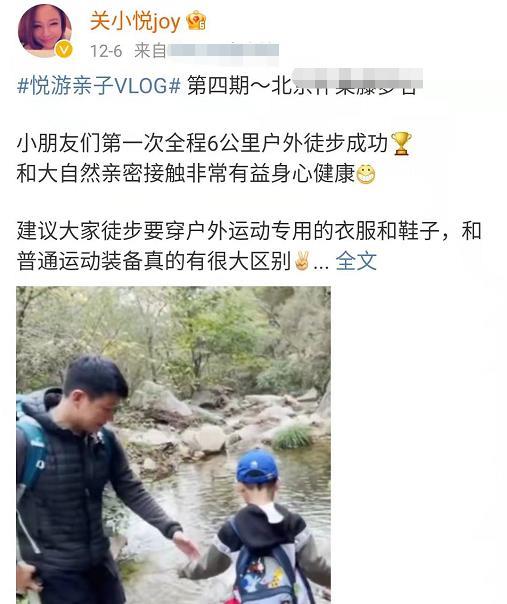
Task: Open the 关小悦joy username link
Action: point(135,21)
